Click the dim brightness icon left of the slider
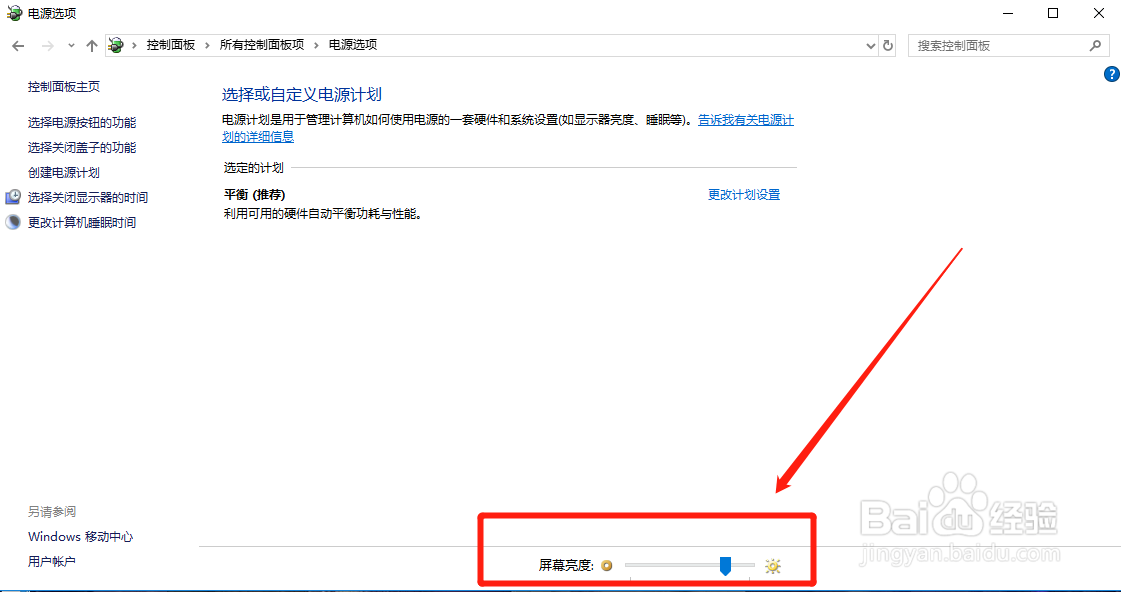 coord(607,565)
